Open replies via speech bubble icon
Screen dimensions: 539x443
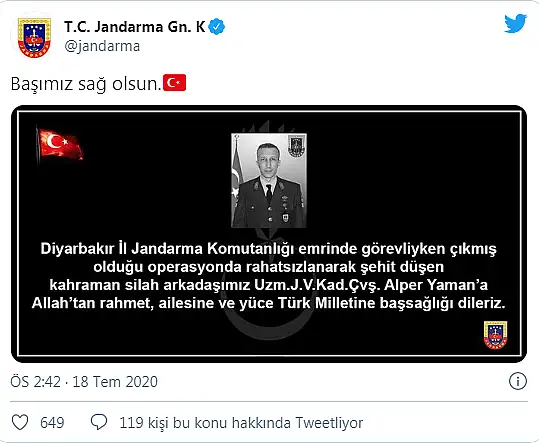click(99, 422)
